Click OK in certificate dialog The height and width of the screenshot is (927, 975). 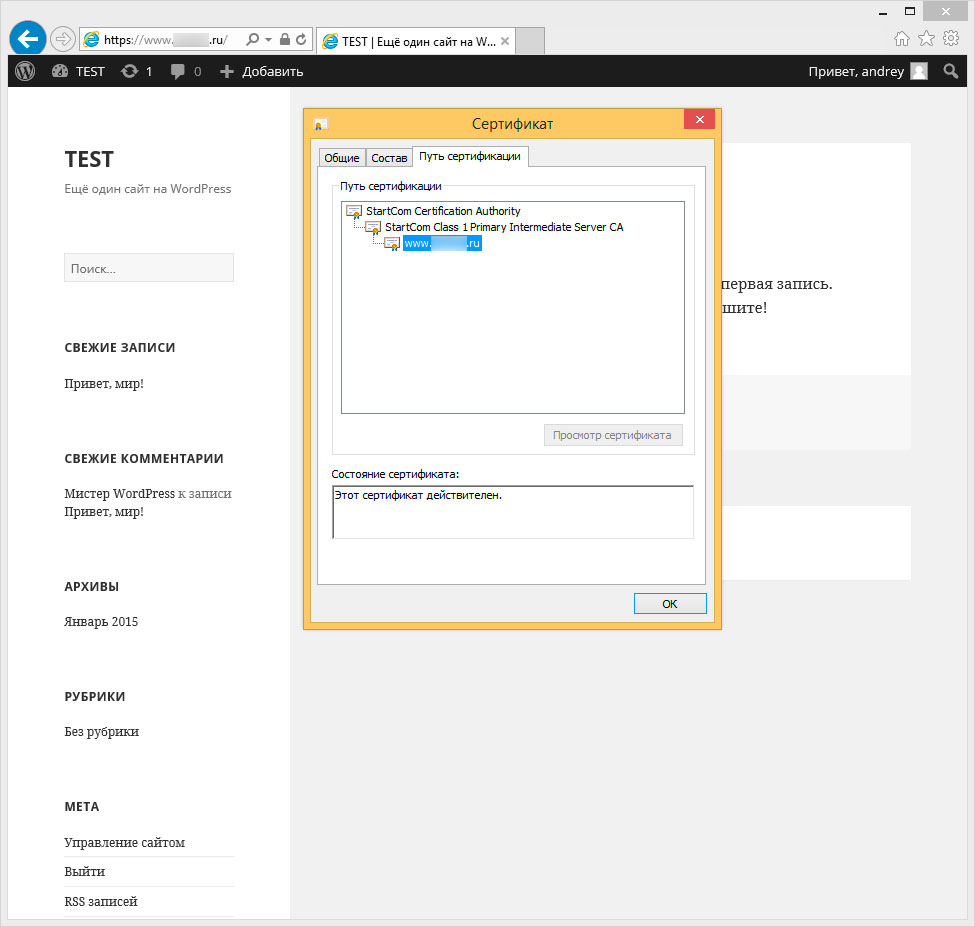[670, 604]
